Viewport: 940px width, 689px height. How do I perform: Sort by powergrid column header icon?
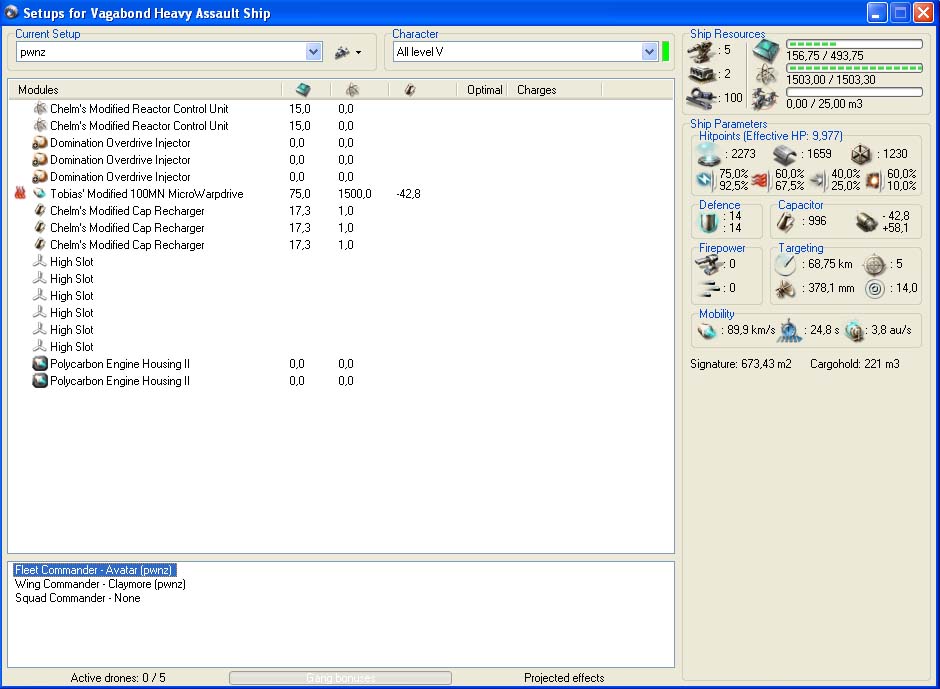352,90
